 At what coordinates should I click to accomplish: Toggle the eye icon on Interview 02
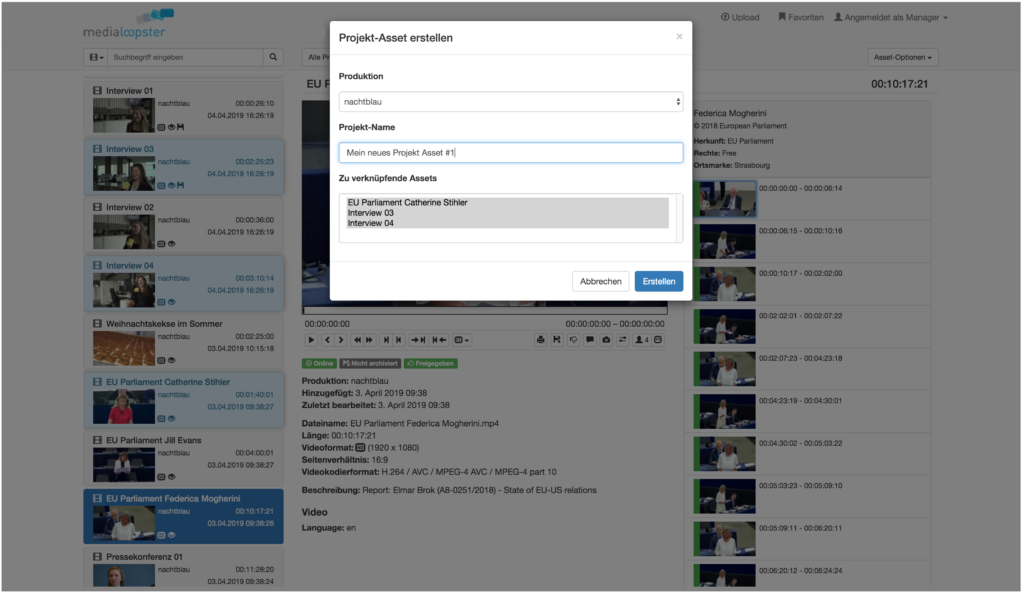[170, 243]
